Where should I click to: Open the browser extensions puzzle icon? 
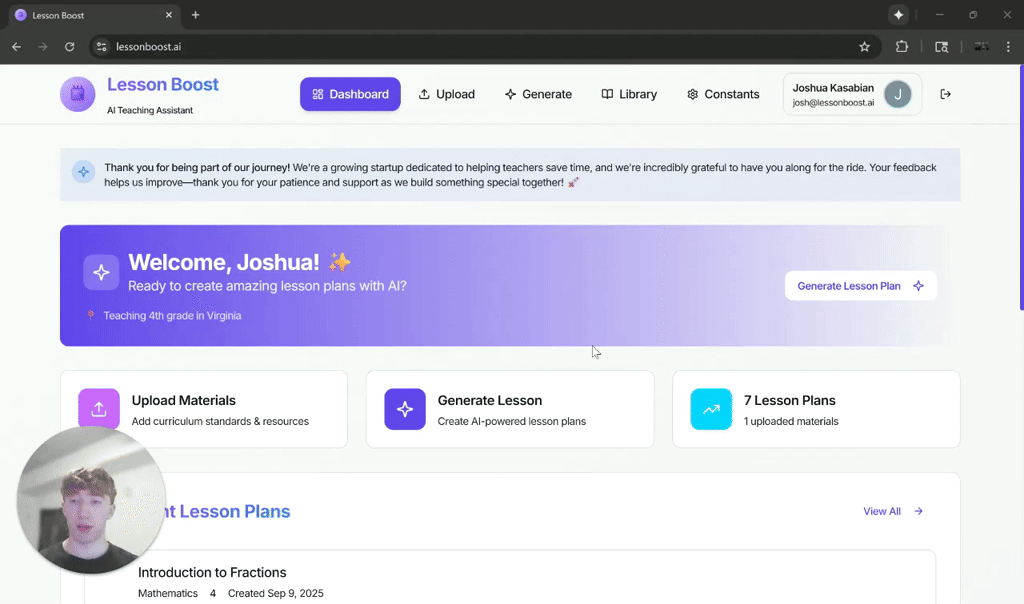(x=901, y=46)
